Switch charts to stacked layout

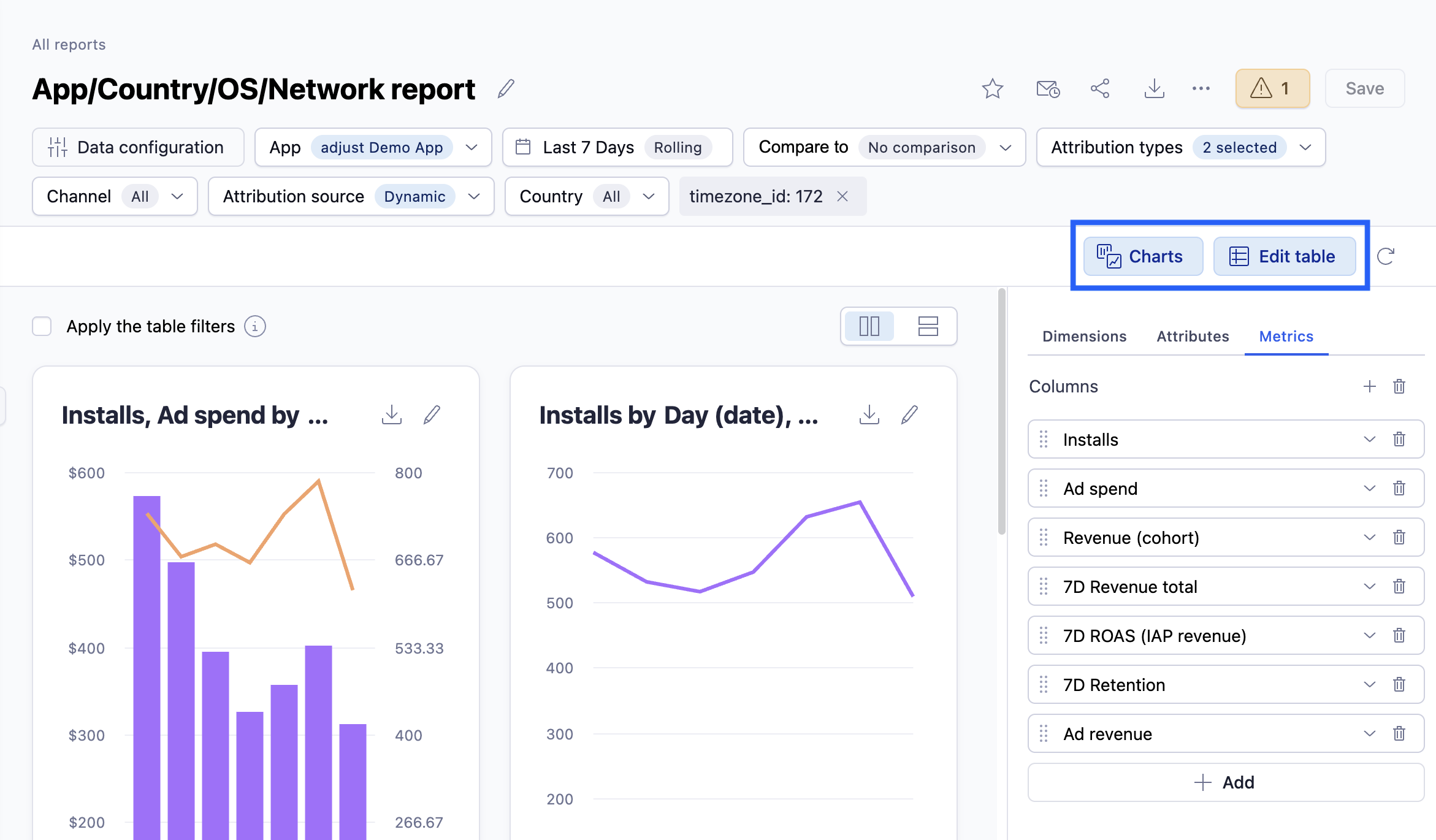coord(928,326)
